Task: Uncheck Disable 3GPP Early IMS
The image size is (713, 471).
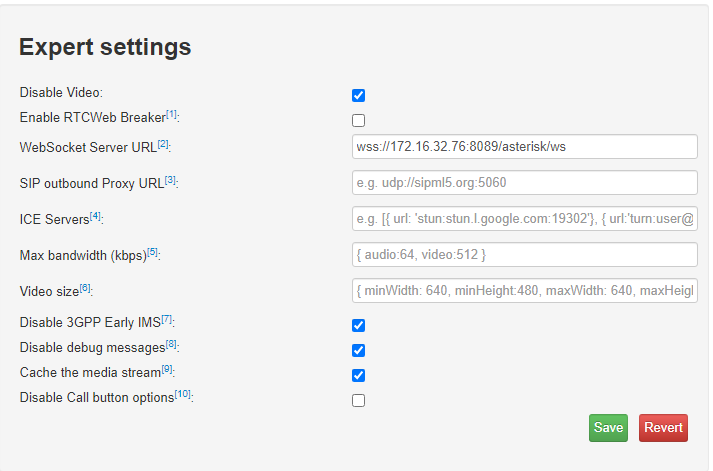Action: click(x=358, y=326)
